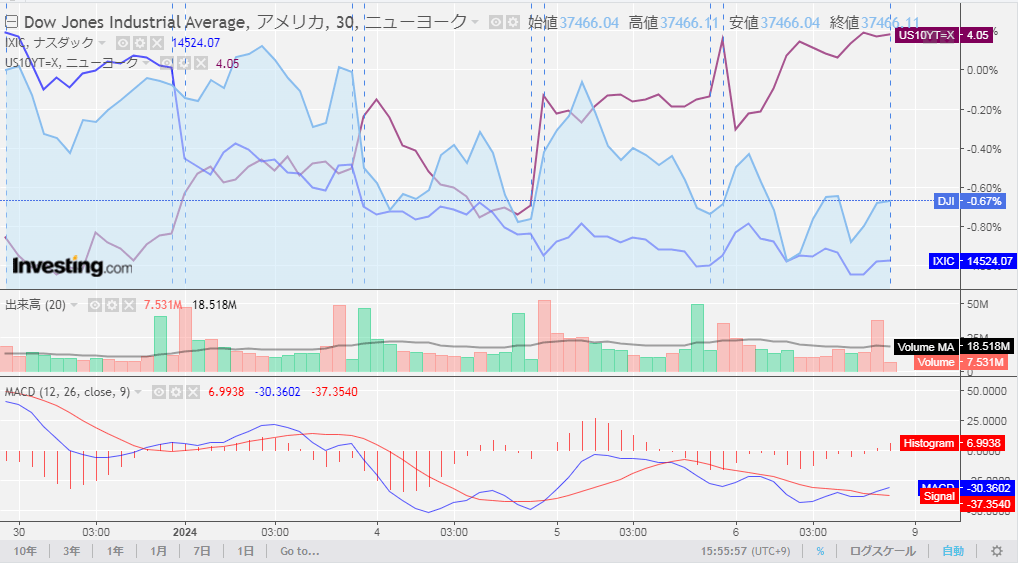Collapse the Dow Jones legend with the minus box
This screenshot has height=563, width=1018.
11,21
